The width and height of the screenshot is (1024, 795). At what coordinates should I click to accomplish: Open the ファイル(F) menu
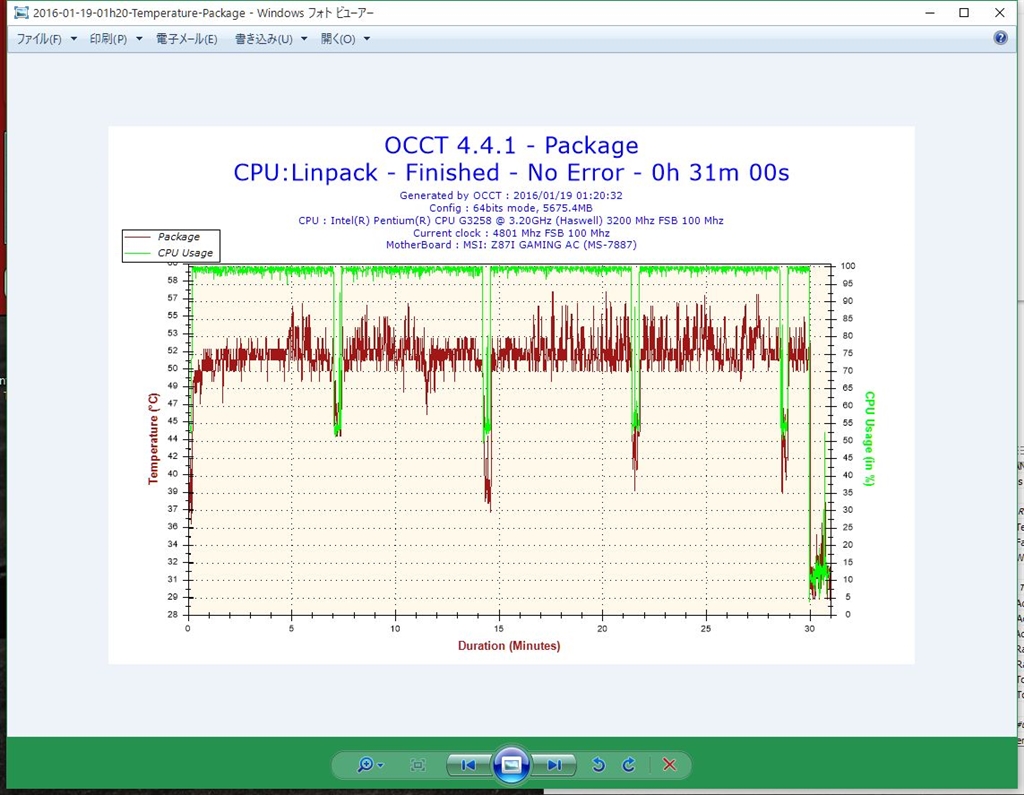click(39, 39)
